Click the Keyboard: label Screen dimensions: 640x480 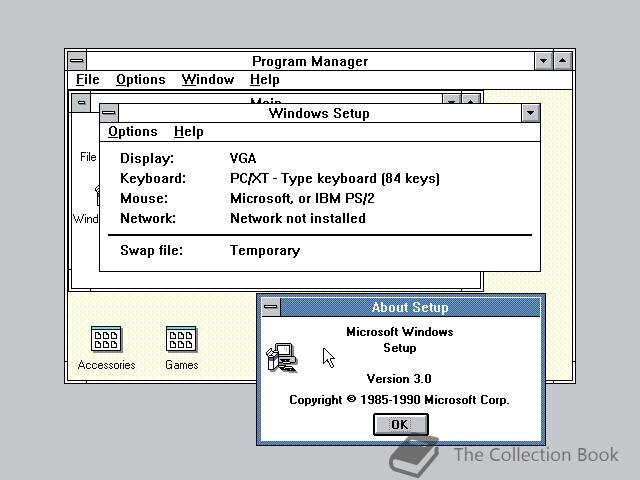(153, 178)
